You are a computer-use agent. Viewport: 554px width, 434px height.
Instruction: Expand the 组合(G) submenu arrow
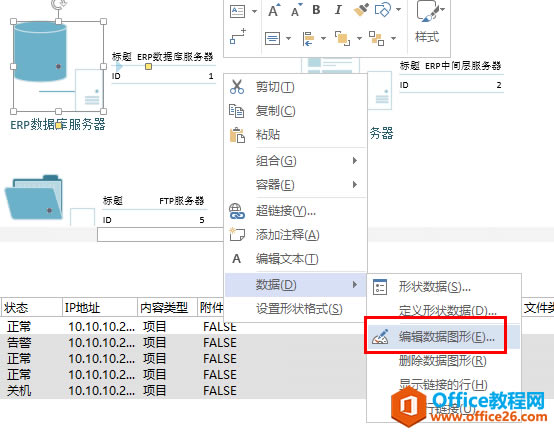(x=355, y=161)
